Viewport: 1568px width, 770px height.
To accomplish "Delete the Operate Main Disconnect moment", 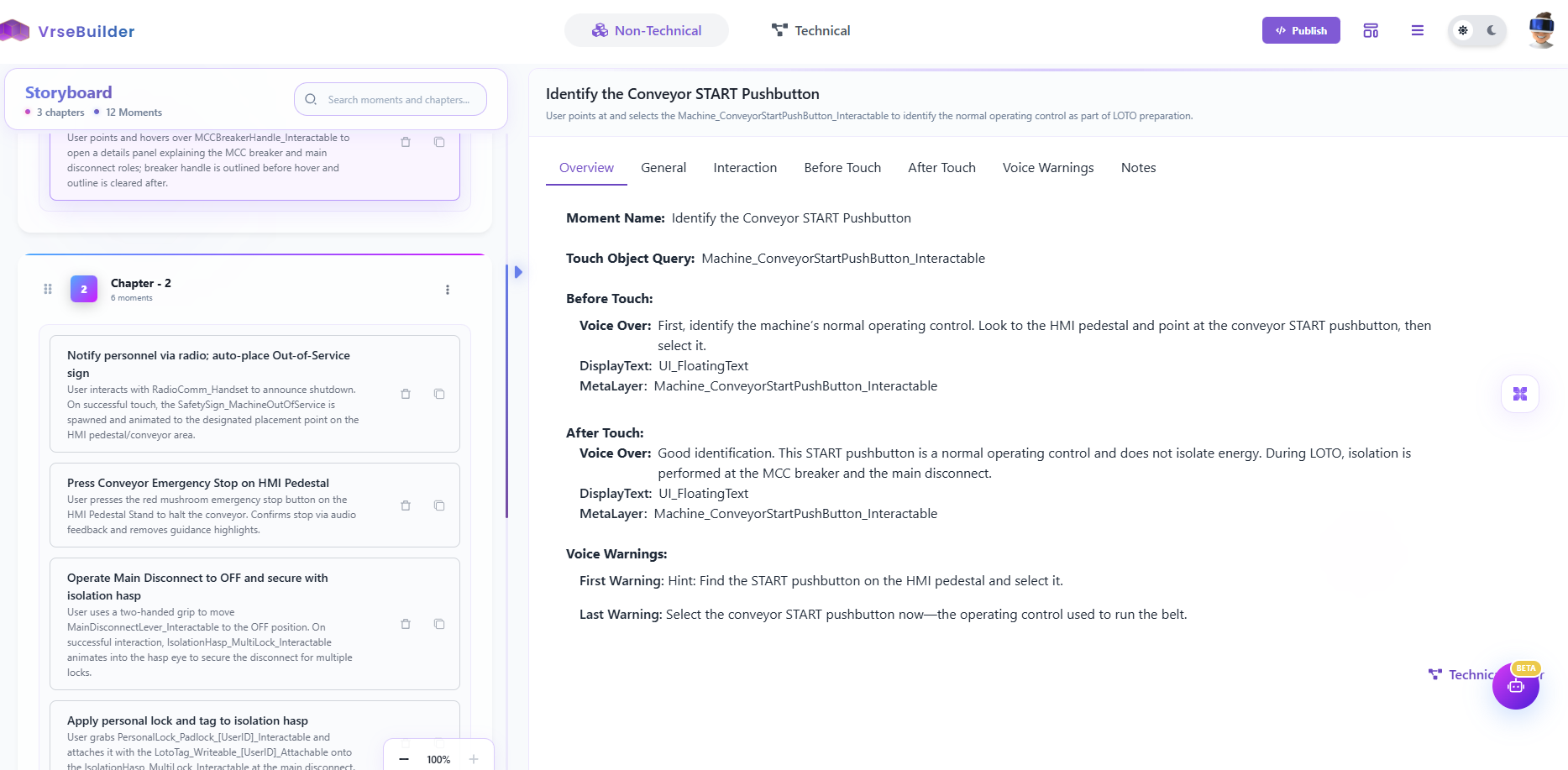I will tap(406, 624).
